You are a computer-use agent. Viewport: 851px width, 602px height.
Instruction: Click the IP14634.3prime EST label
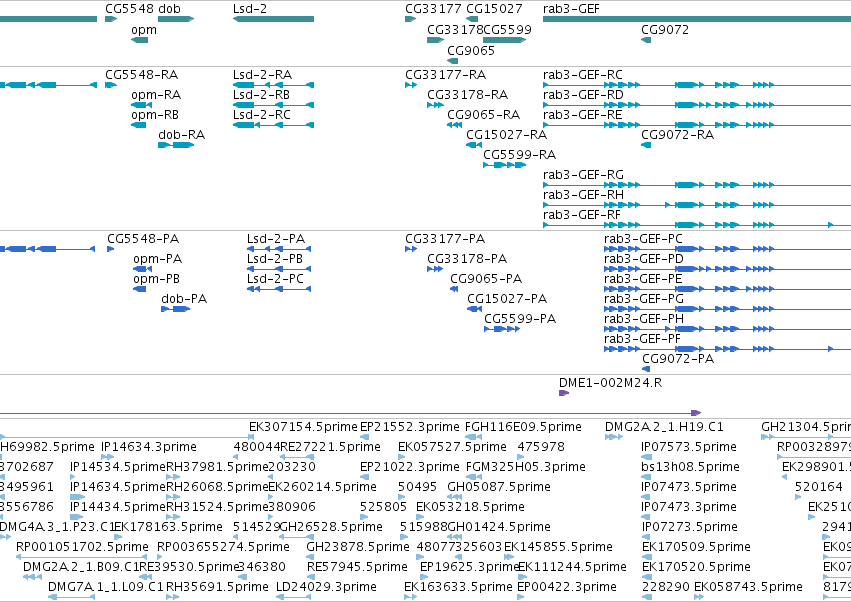(149, 447)
